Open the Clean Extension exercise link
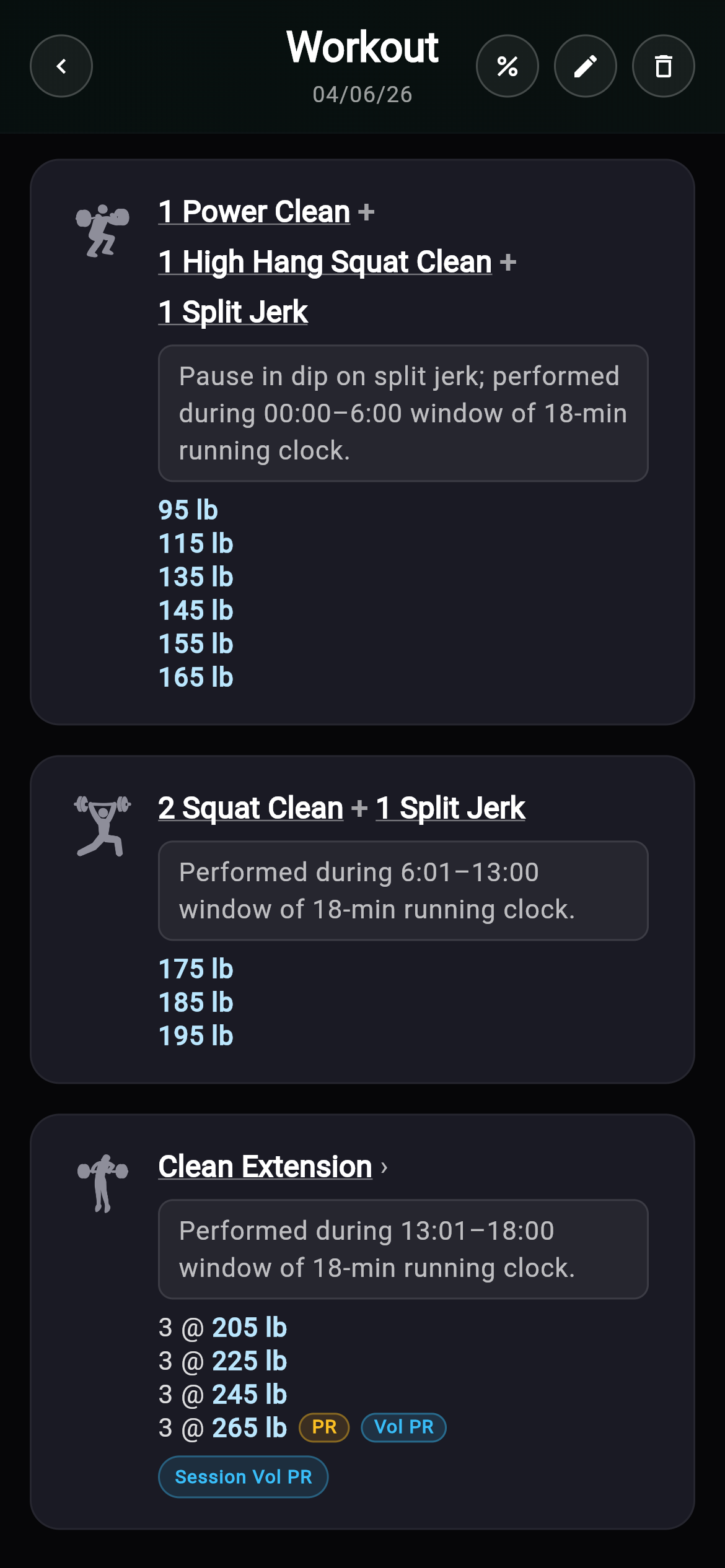725x1568 pixels. 265,1167
